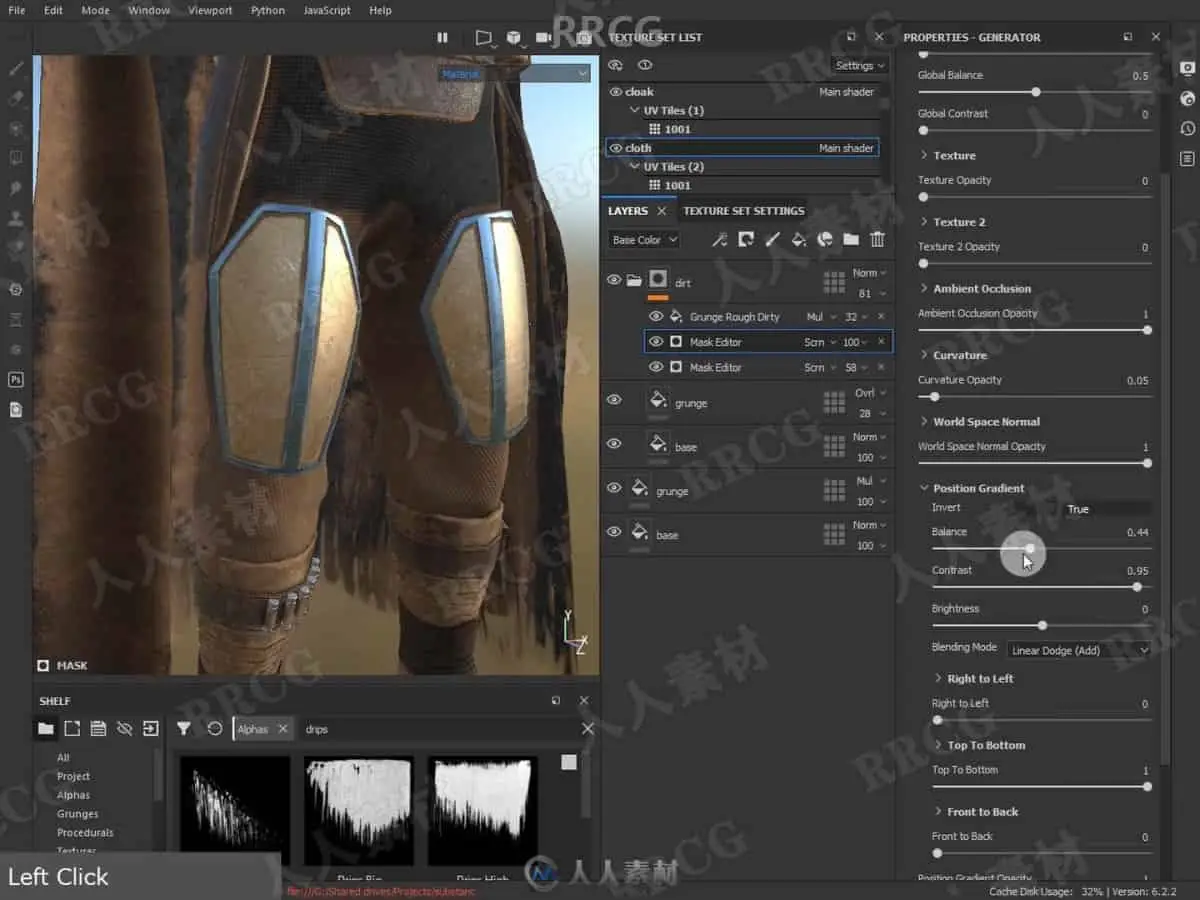
Task: Click the Shelf filter funnel icon
Action: click(x=184, y=729)
